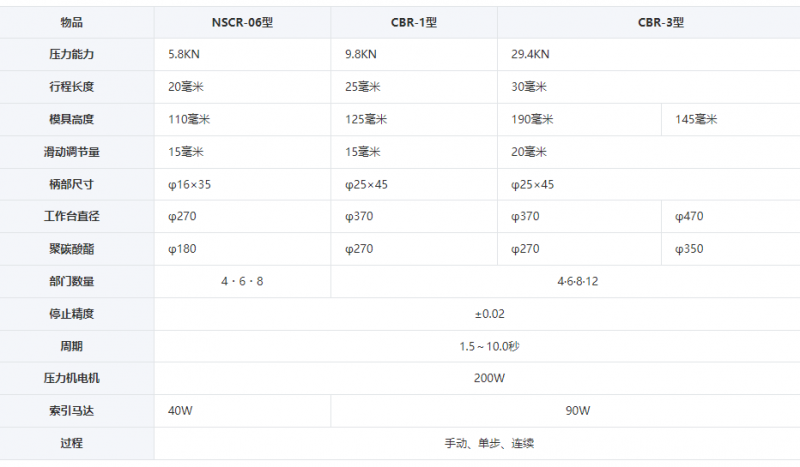Click the 190毫米 mold height cell

coord(579,119)
